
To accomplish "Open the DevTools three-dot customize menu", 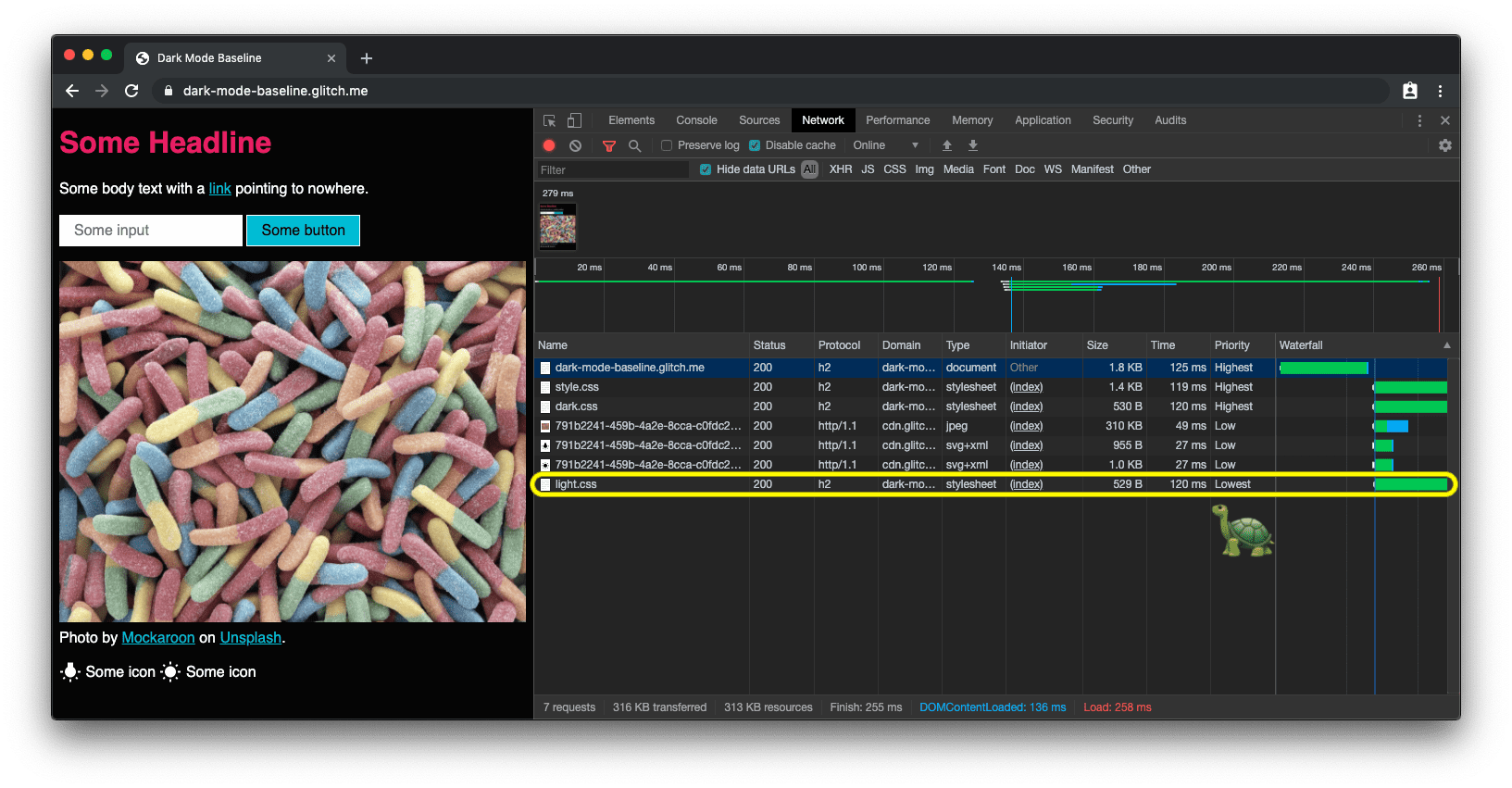I will [x=1419, y=120].
